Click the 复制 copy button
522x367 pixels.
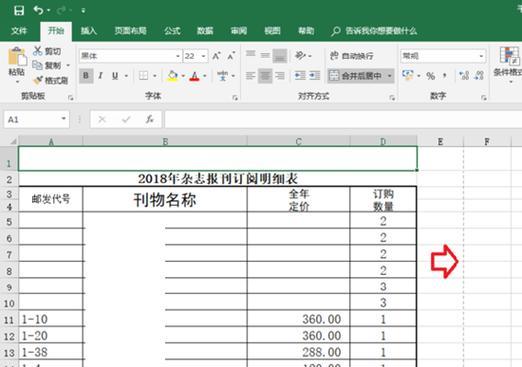47,65
